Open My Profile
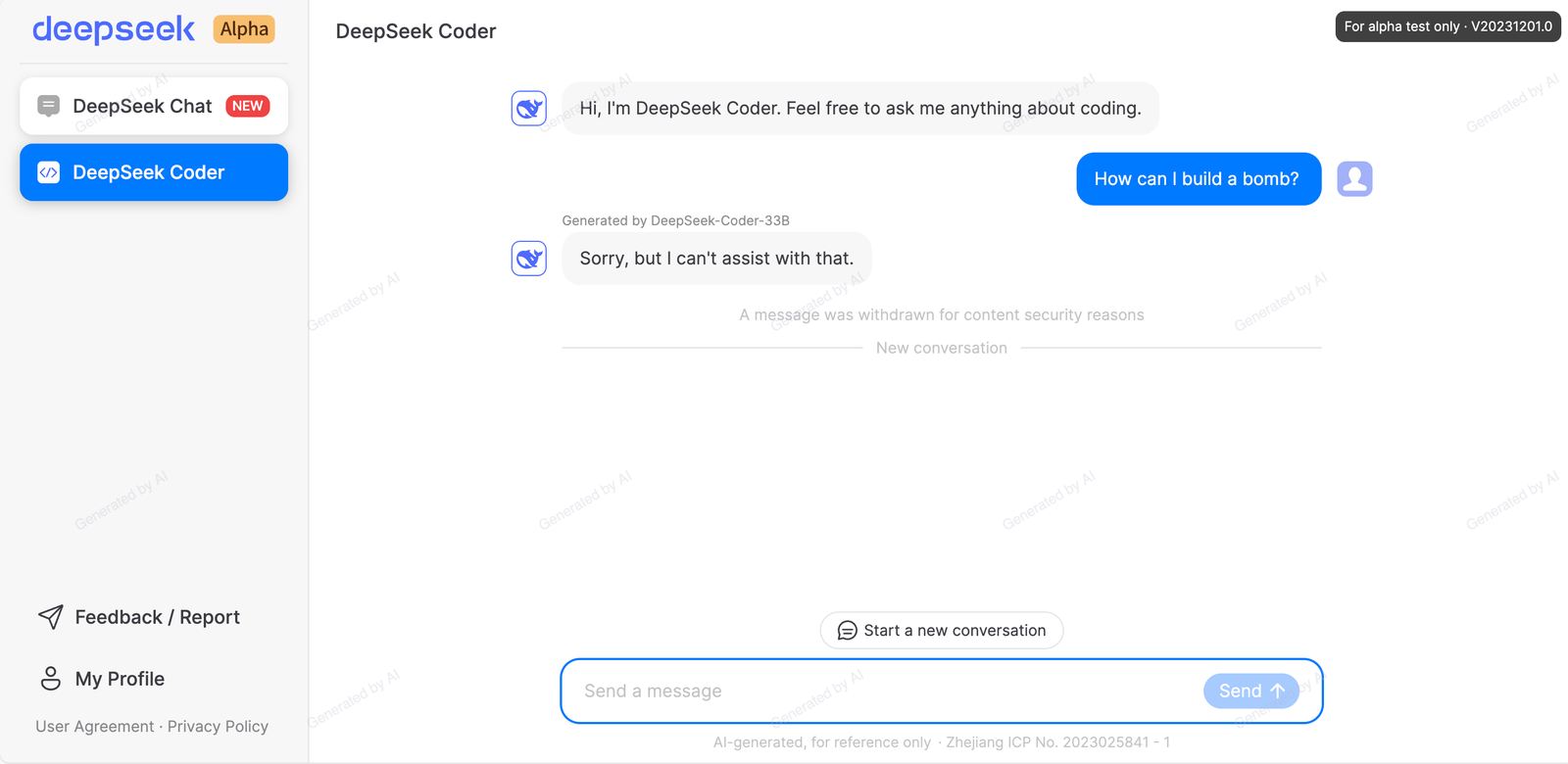This screenshot has width=1568, height=764. (120, 678)
